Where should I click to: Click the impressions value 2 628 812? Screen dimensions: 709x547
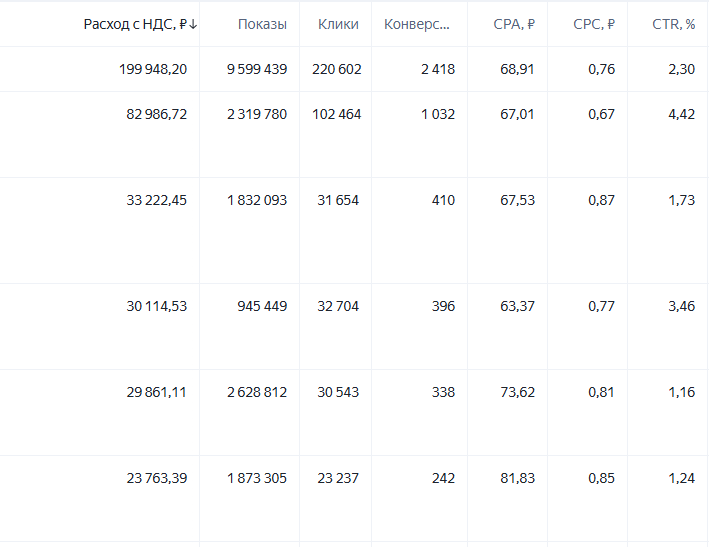click(257, 392)
